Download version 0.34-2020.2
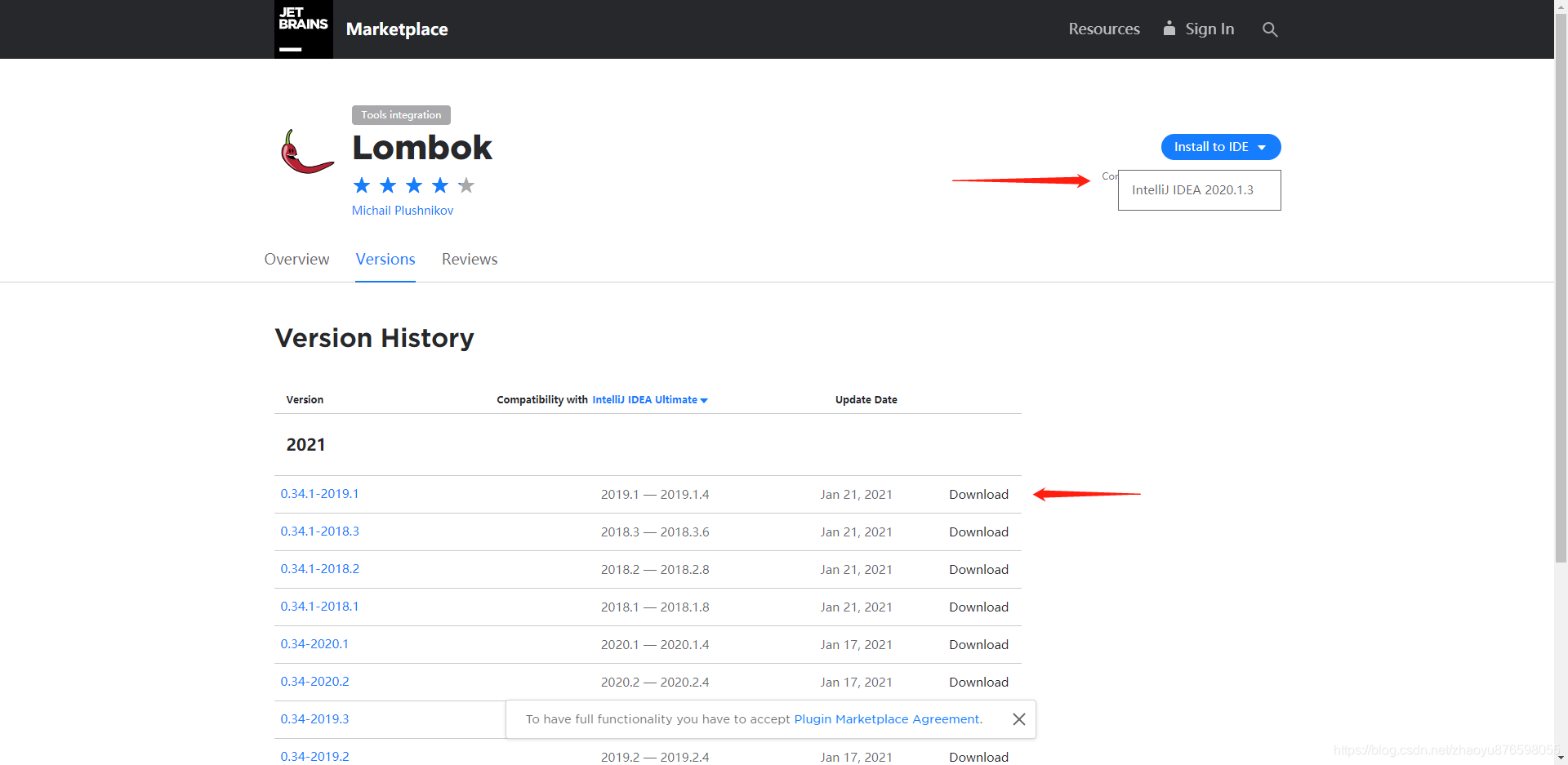Image resolution: width=1568 pixels, height=765 pixels. pyautogui.click(x=978, y=683)
